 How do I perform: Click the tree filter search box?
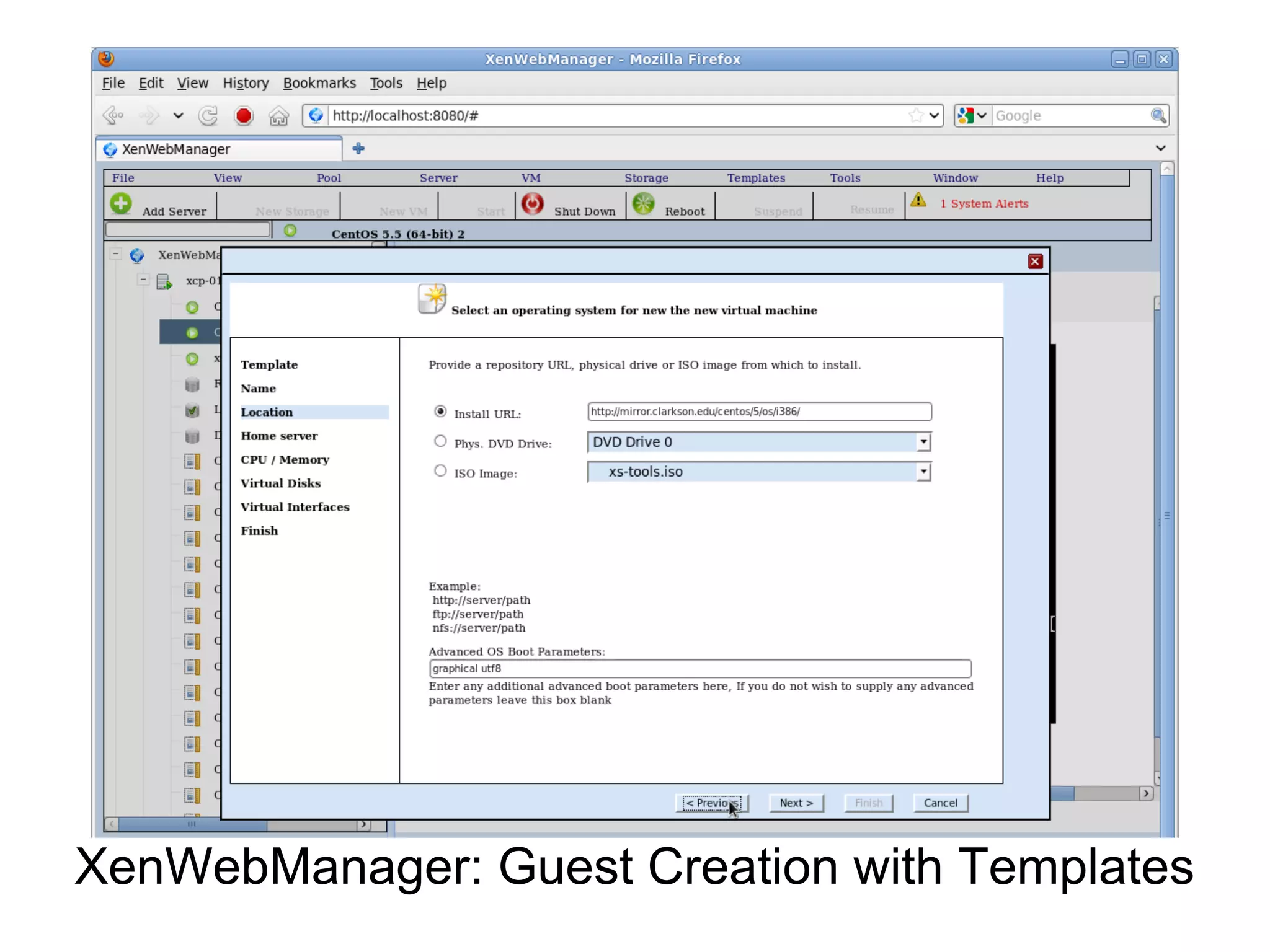point(188,230)
